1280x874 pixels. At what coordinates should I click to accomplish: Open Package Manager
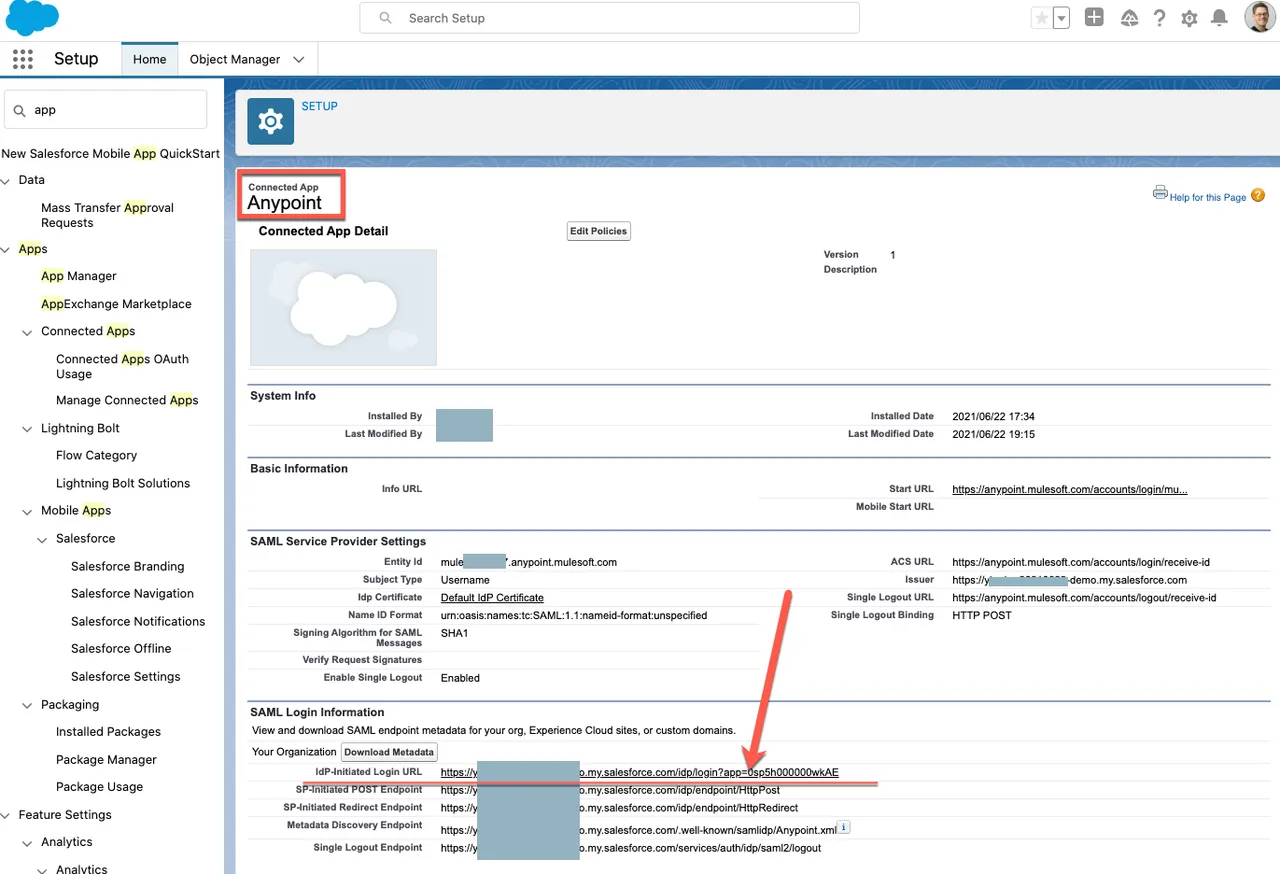106,760
